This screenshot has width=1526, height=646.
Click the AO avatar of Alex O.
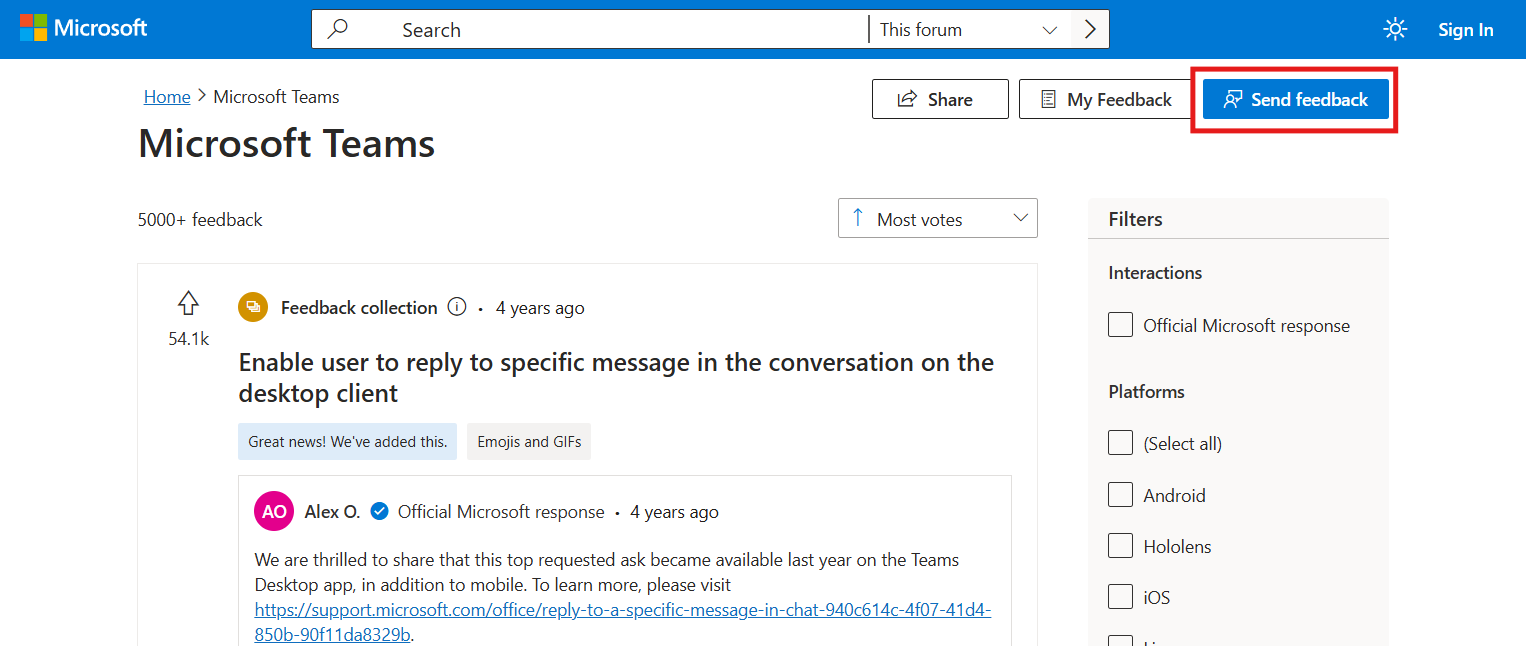coord(274,512)
